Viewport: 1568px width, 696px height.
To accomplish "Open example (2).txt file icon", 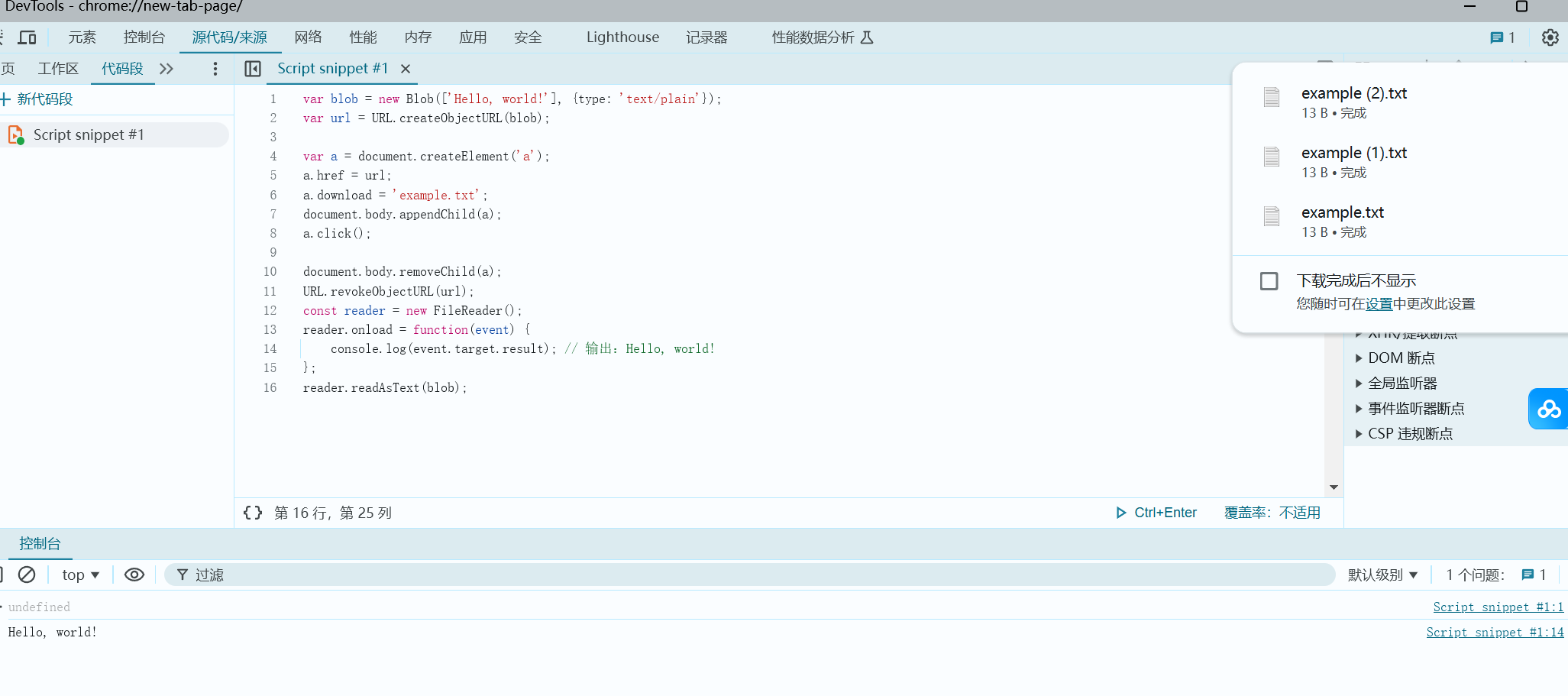I will [x=1272, y=97].
